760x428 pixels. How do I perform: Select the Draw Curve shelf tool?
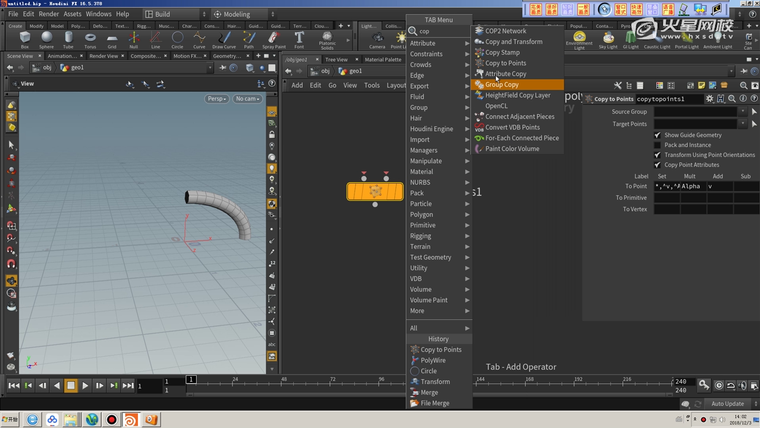click(223, 39)
